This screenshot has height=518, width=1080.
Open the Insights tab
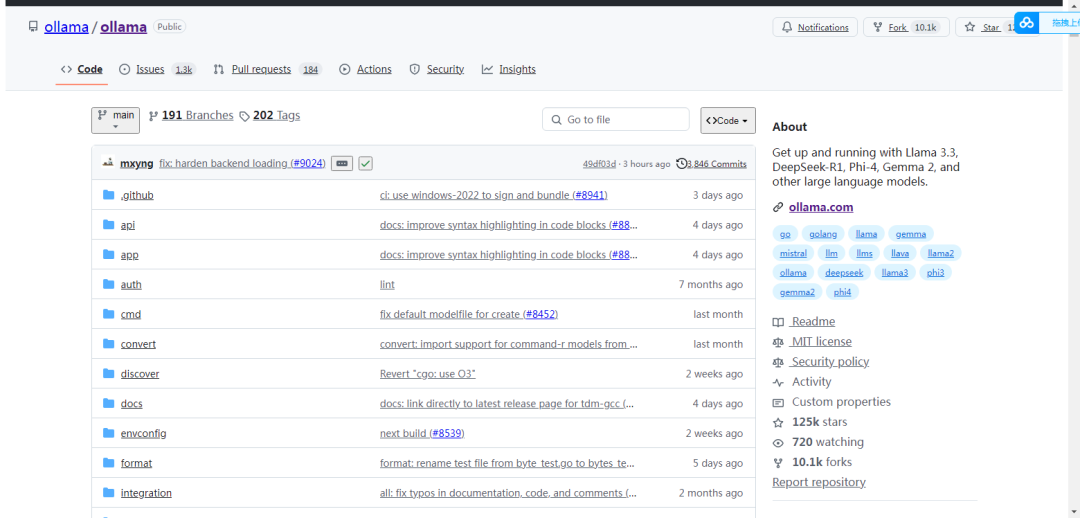click(509, 69)
